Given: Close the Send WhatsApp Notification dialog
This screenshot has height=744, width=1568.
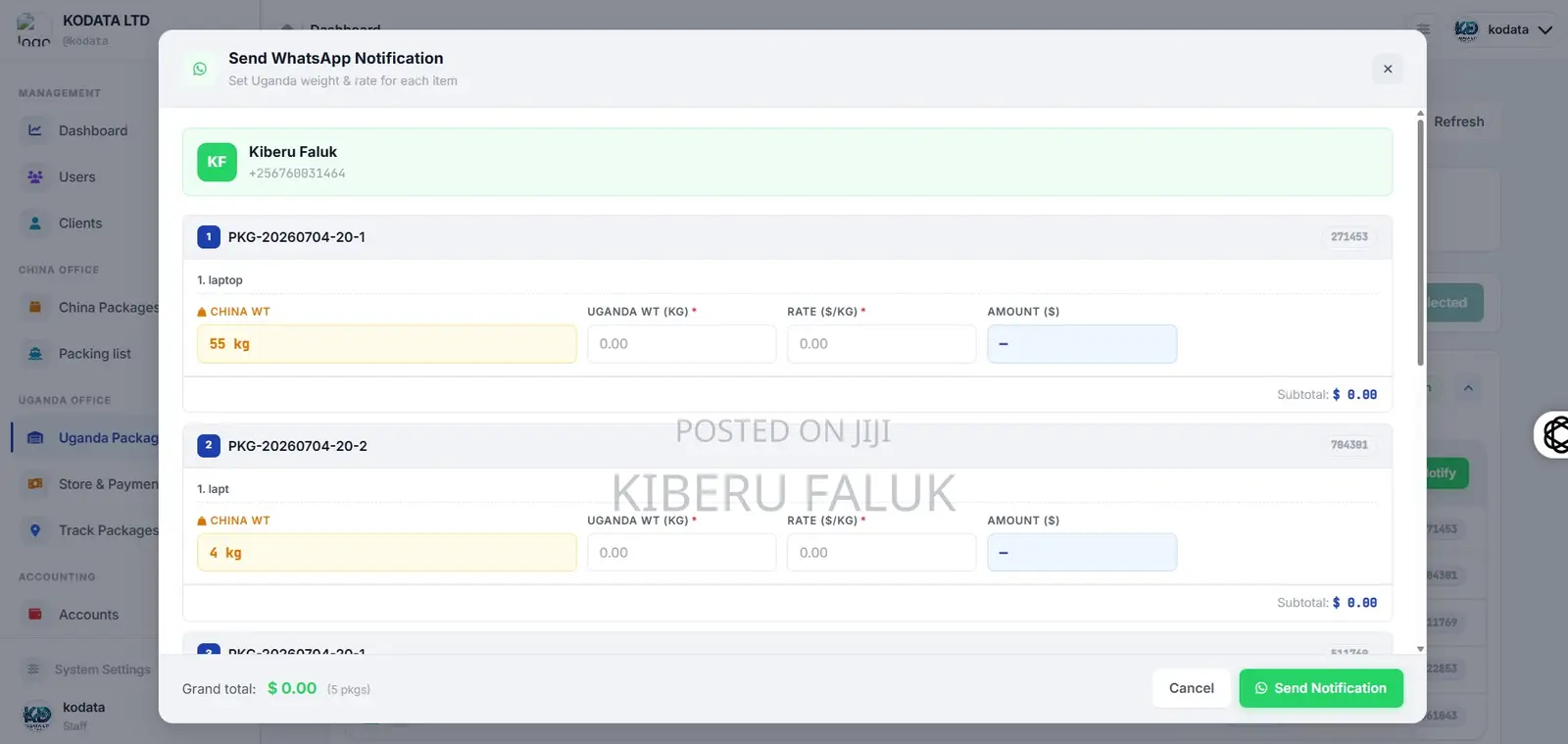Looking at the screenshot, I should click(1388, 69).
